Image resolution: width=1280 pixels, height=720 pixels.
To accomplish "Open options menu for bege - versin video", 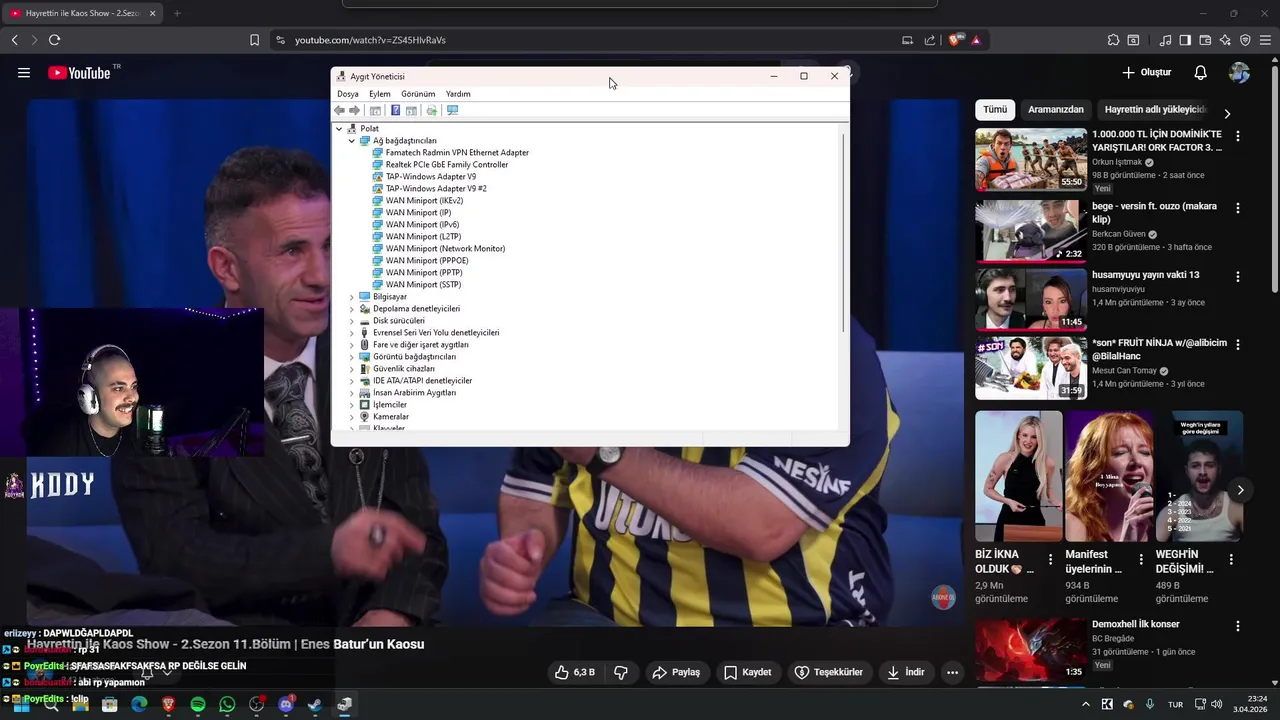I will [1238, 208].
